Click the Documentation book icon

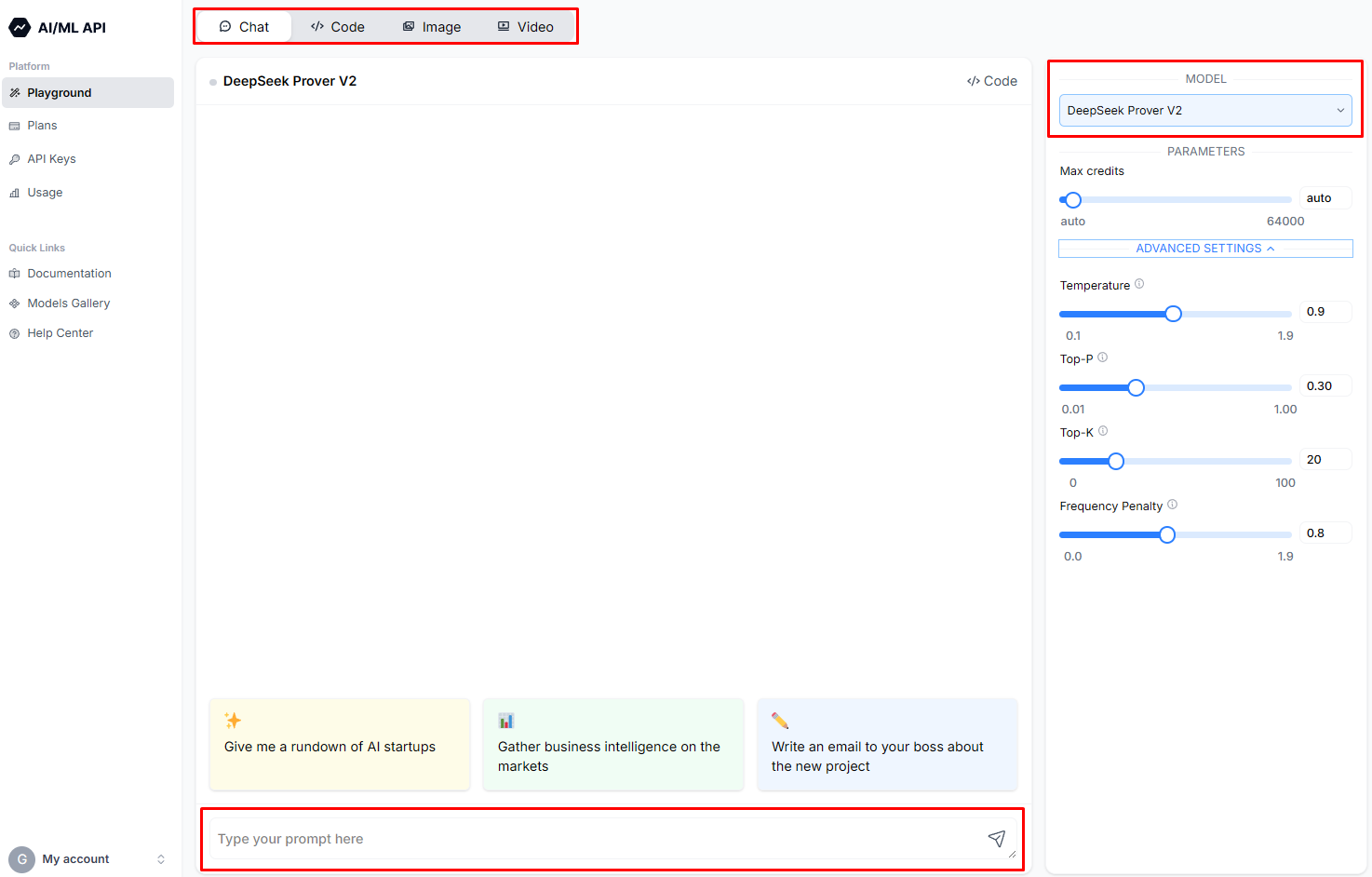pos(15,274)
